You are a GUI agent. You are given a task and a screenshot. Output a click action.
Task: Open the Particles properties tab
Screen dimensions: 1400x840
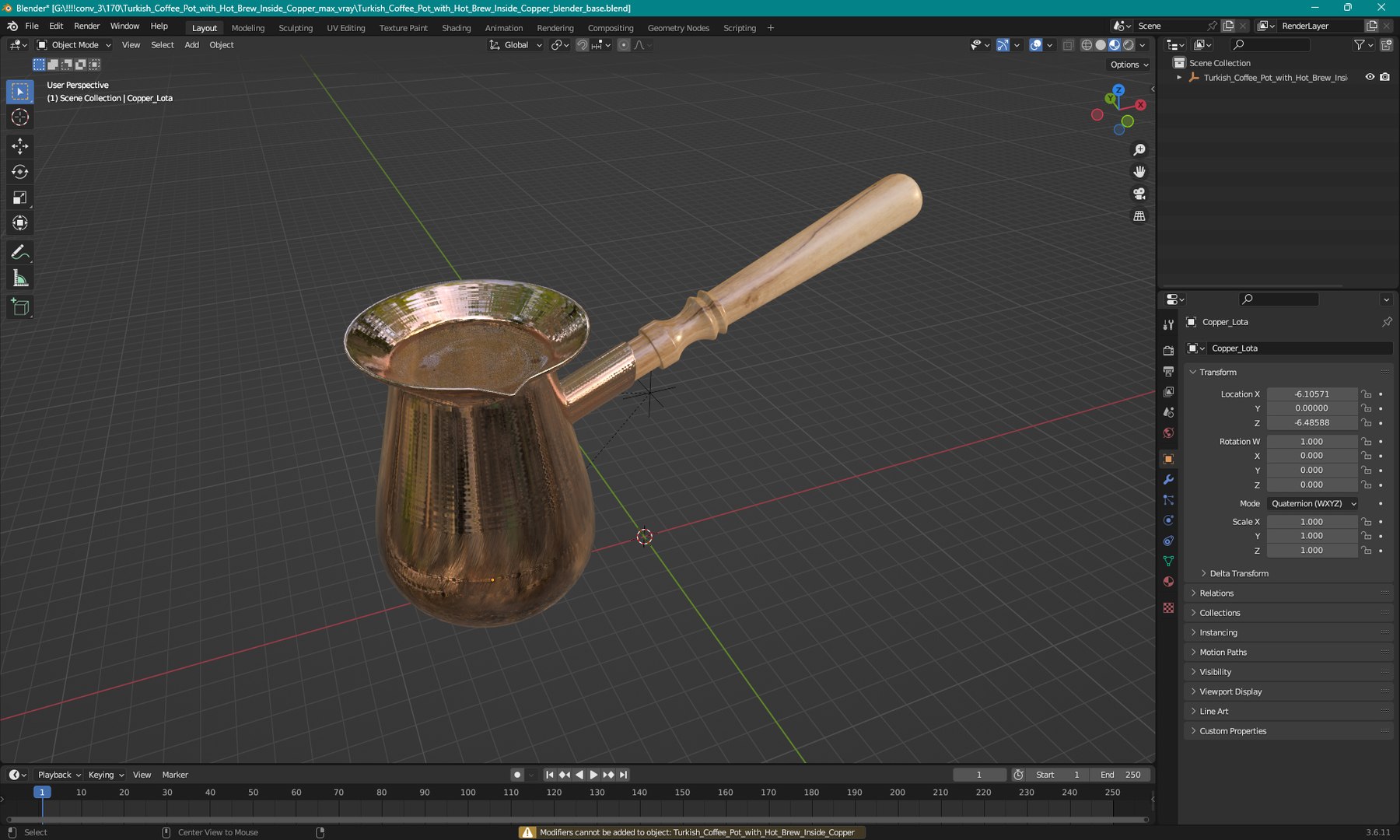[1168, 500]
